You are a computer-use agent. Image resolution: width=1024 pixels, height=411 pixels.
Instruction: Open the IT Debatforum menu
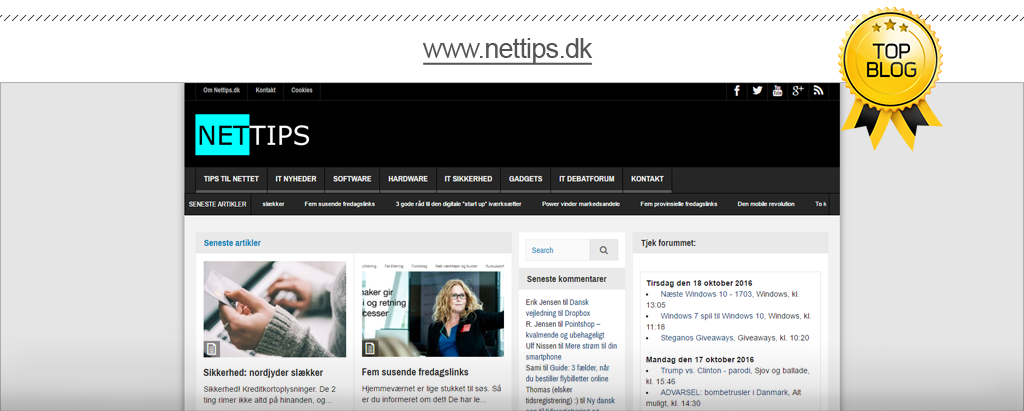[586, 179]
